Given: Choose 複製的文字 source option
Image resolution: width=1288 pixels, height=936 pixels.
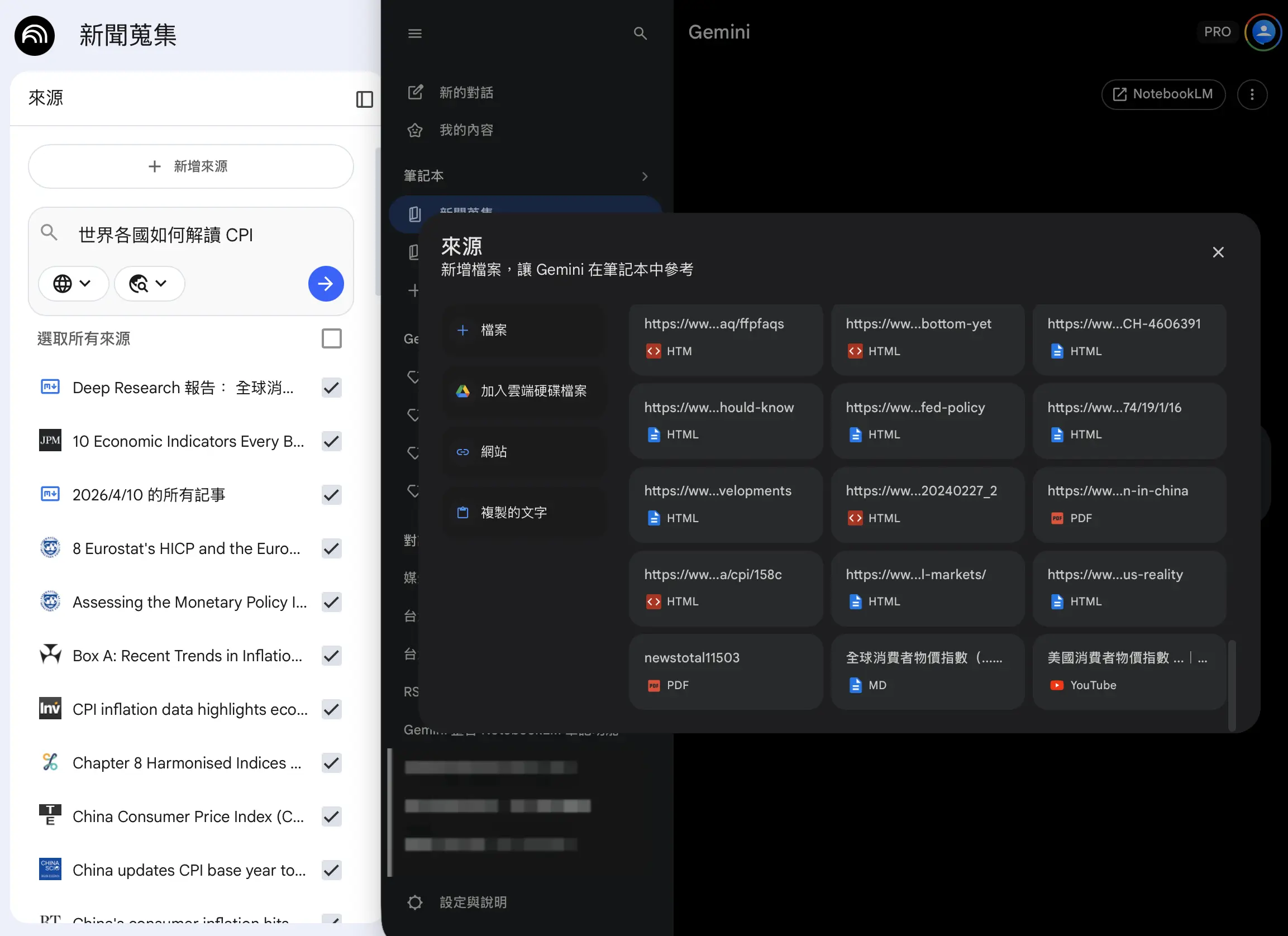Looking at the screenshot, I should click(523, 512).
